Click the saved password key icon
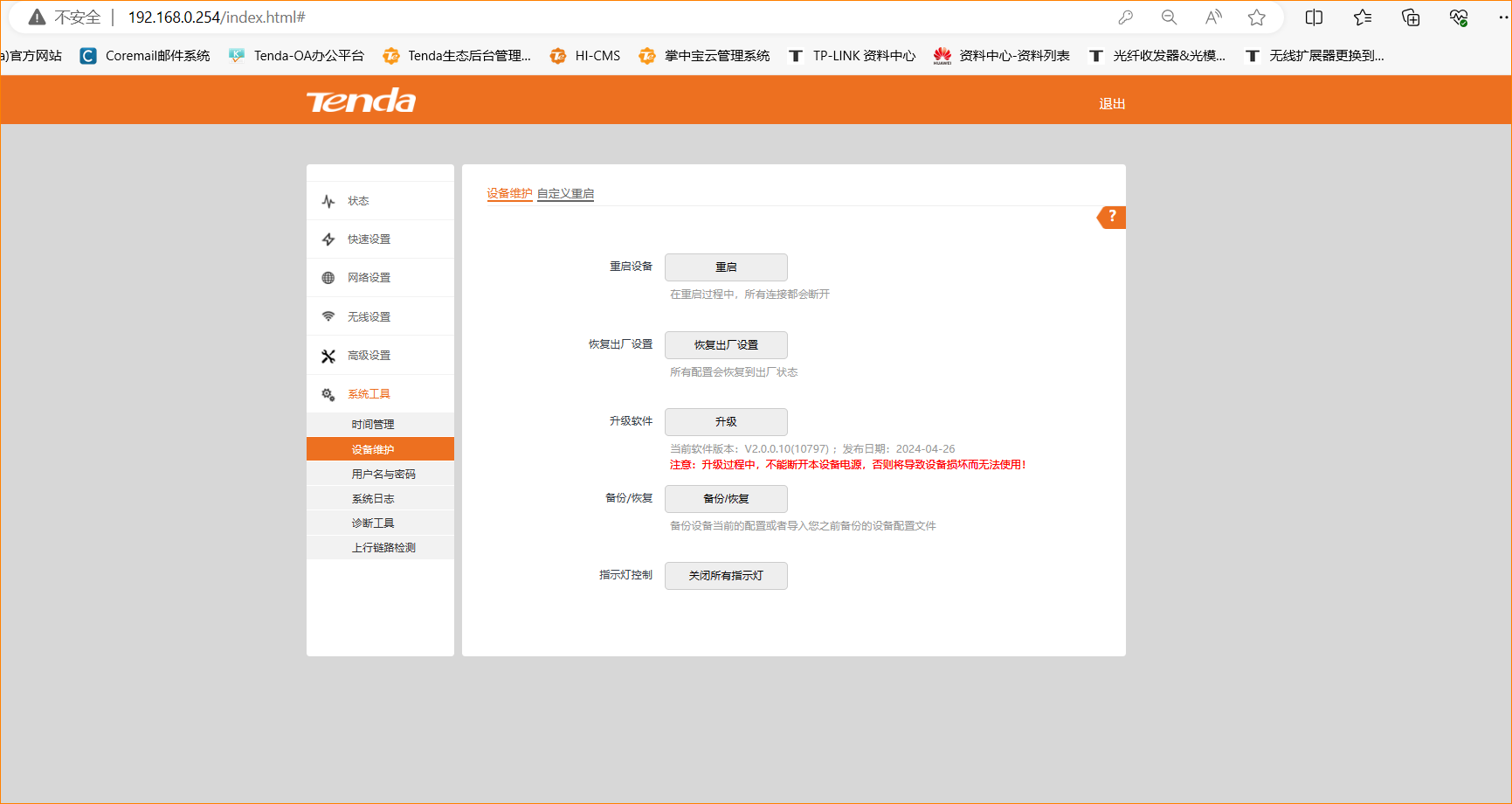The width and height of the screenshot is (1512, 804). 1125,17
